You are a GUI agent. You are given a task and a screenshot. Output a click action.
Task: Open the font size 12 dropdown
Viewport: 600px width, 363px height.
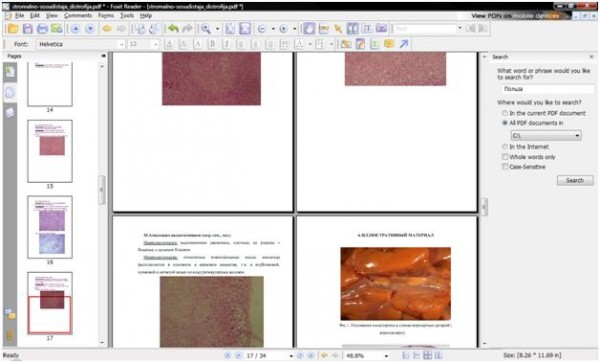tap(155, 44)
